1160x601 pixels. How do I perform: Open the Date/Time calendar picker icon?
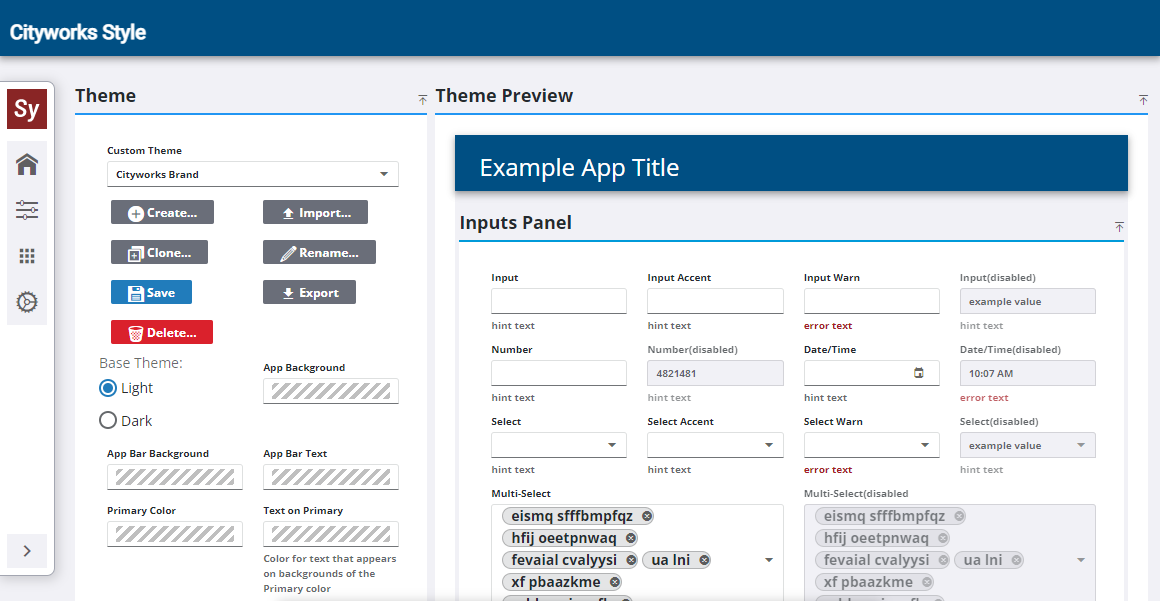click(x=919, y=373)
